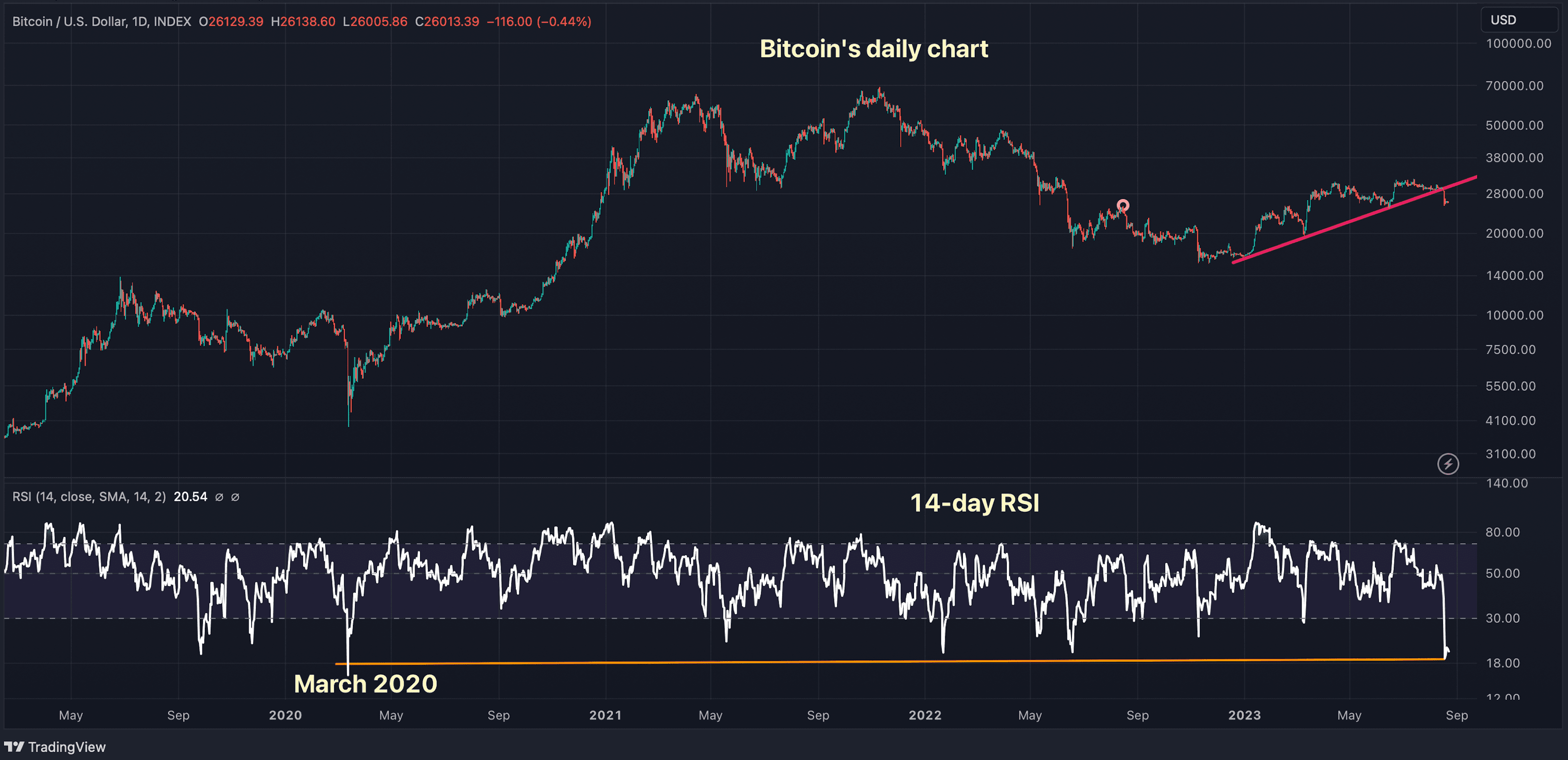The width and height of the screenshot is (1568, 760).
Task: Click the 100000.00 price axis label
Action: coord(1519,44)
